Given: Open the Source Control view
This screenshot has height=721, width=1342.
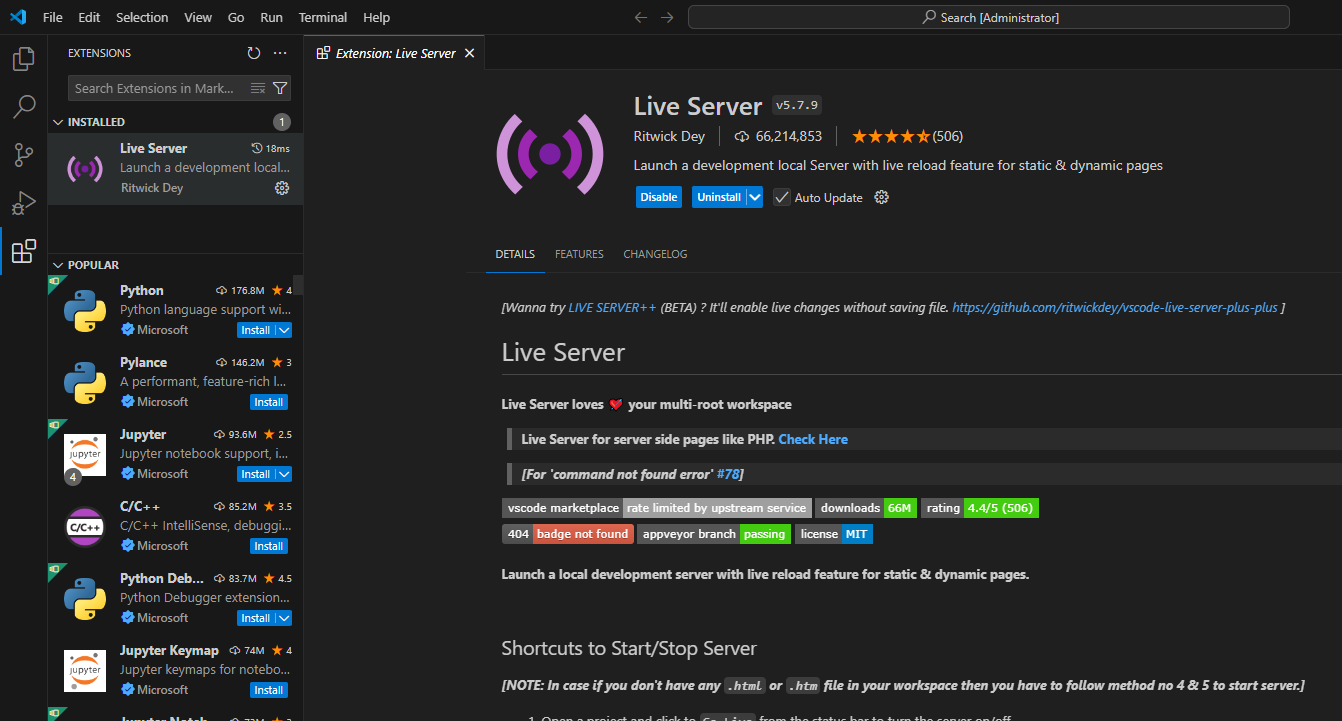Looking at the screenshot, I should coord(23,155).
